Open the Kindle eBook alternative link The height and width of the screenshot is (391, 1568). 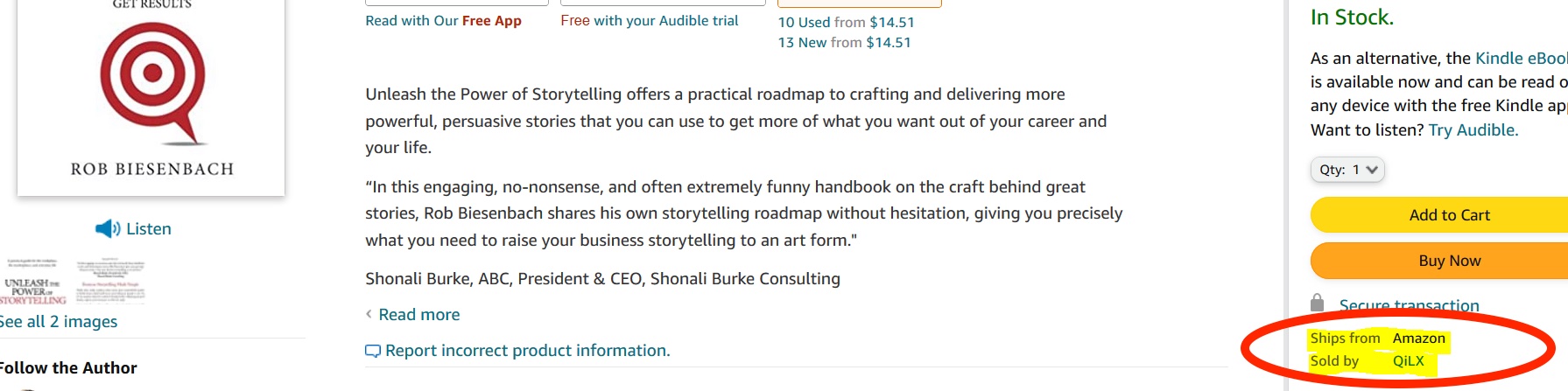click(1521, 59)
